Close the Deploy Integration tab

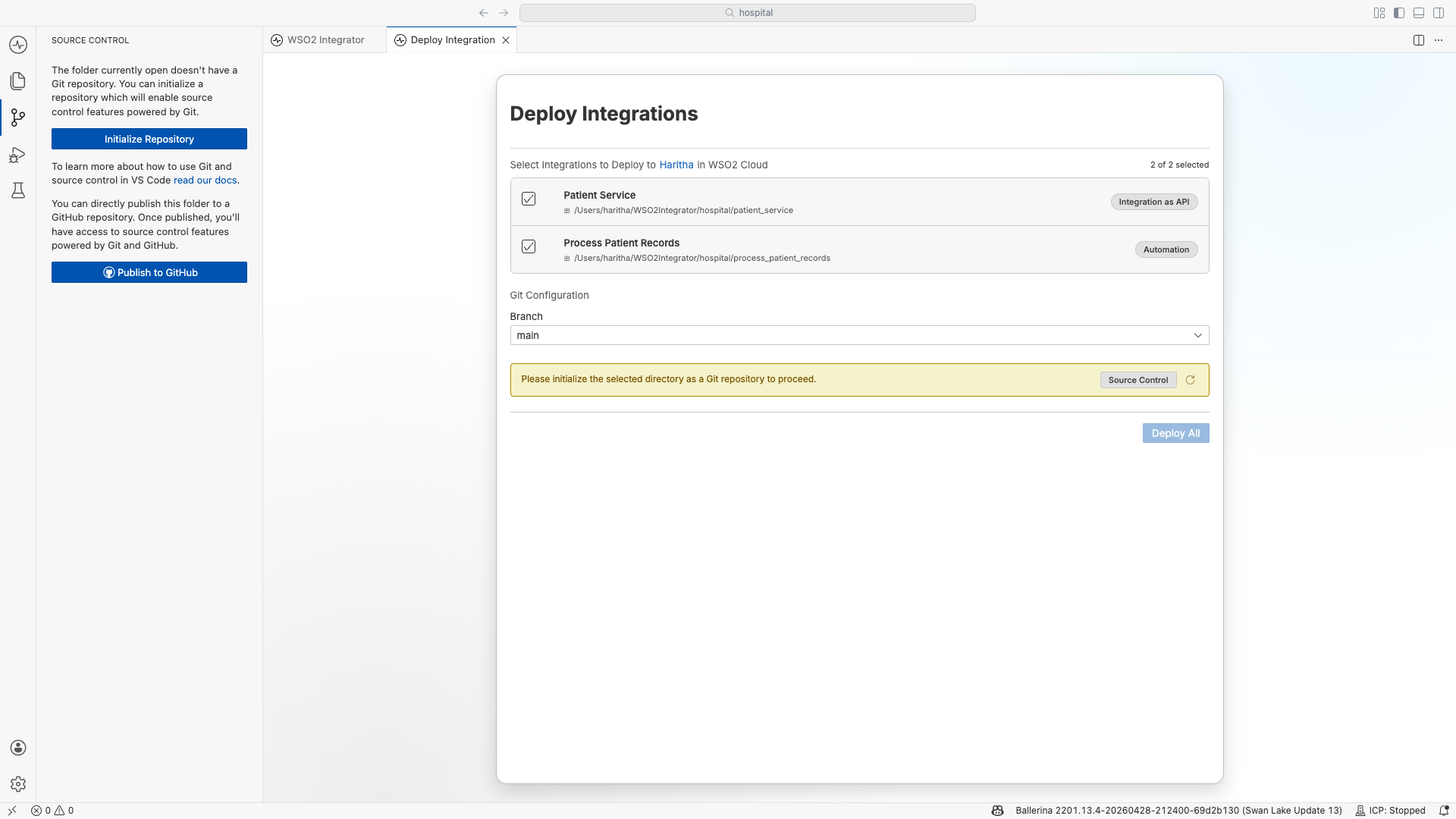(x=506, y=40)
